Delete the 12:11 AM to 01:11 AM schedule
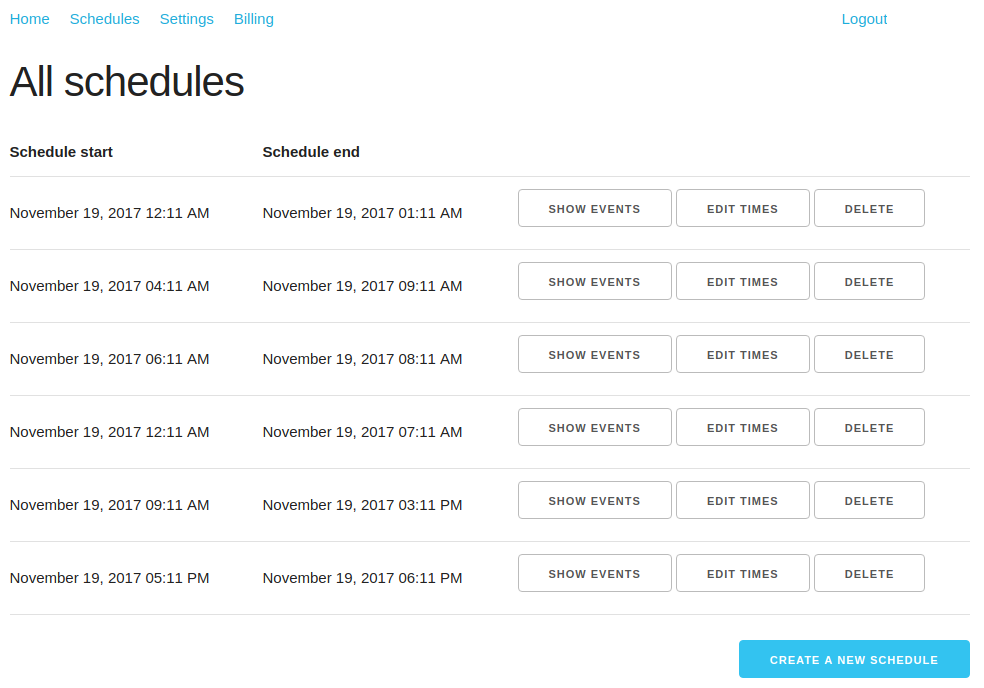Viewport: 984px width, 688px height. tap(869, 208)
